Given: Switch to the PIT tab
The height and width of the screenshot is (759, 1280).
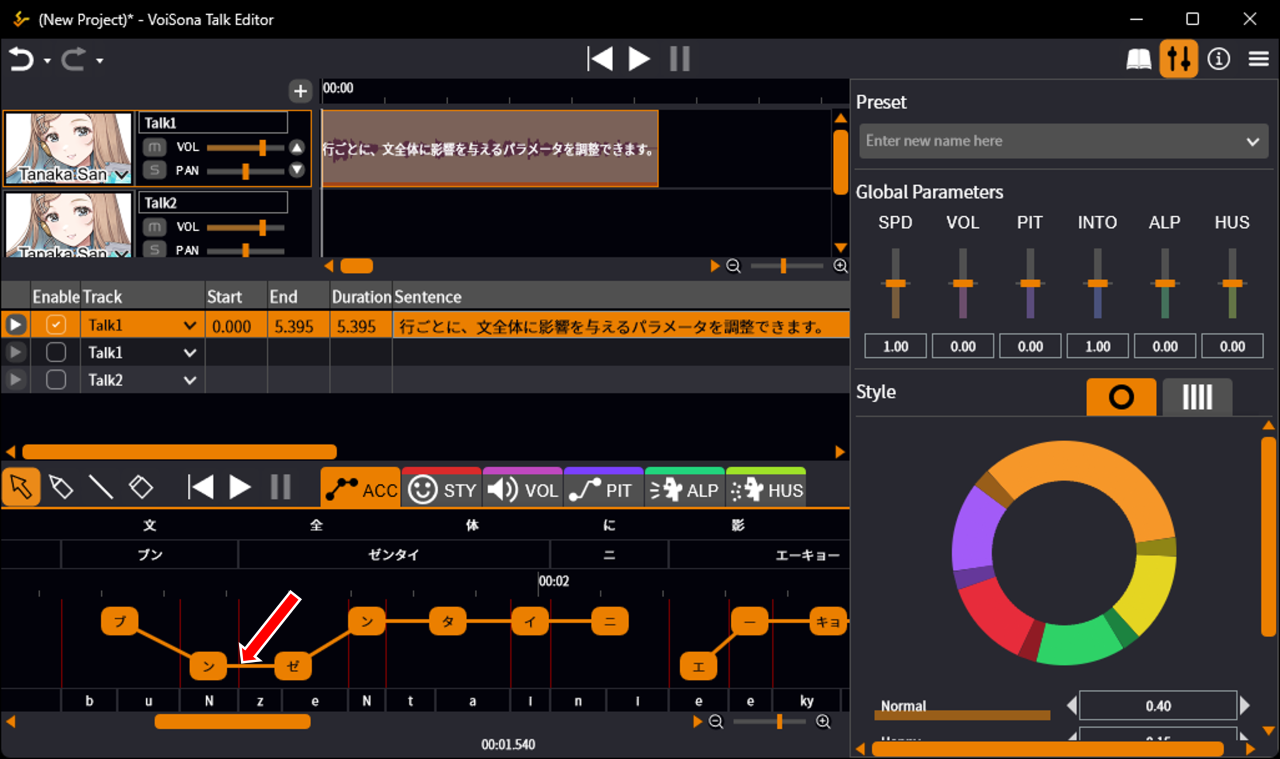Looking at the screenshot, I should point(603,490).
